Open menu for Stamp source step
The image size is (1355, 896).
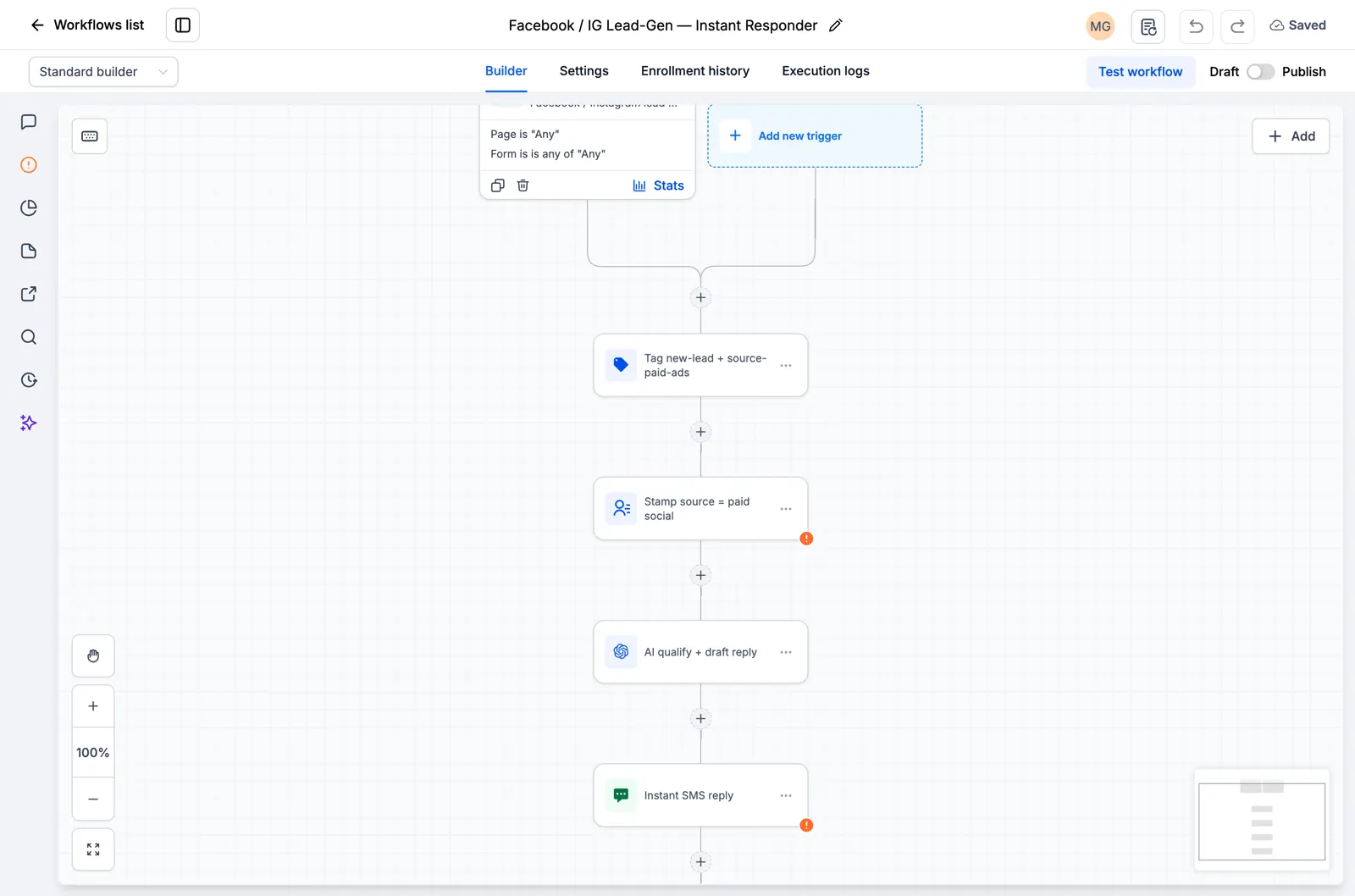point(786,509)
